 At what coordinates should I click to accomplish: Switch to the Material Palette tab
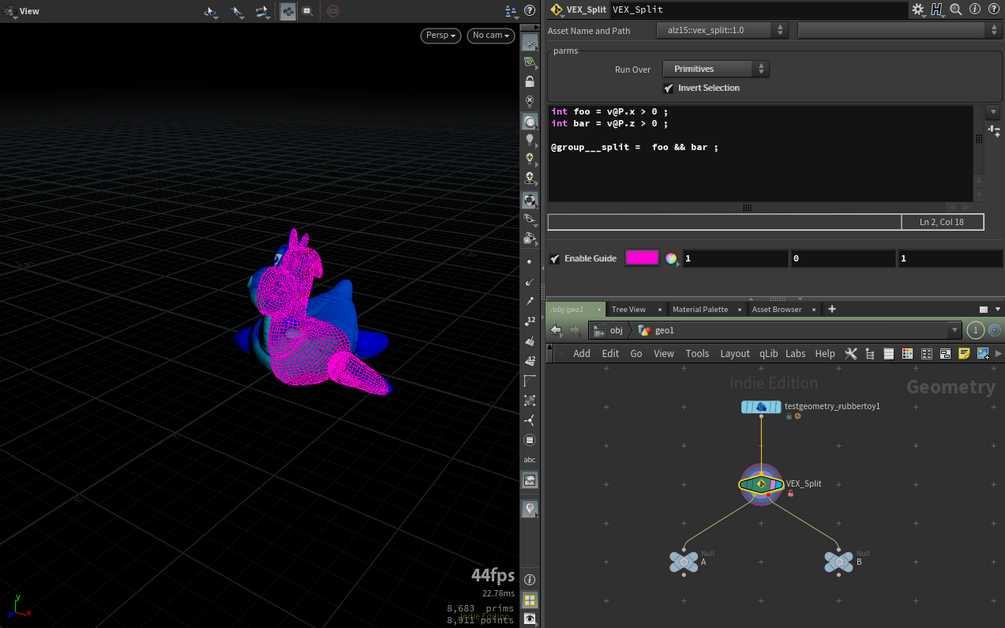point(700,309)
